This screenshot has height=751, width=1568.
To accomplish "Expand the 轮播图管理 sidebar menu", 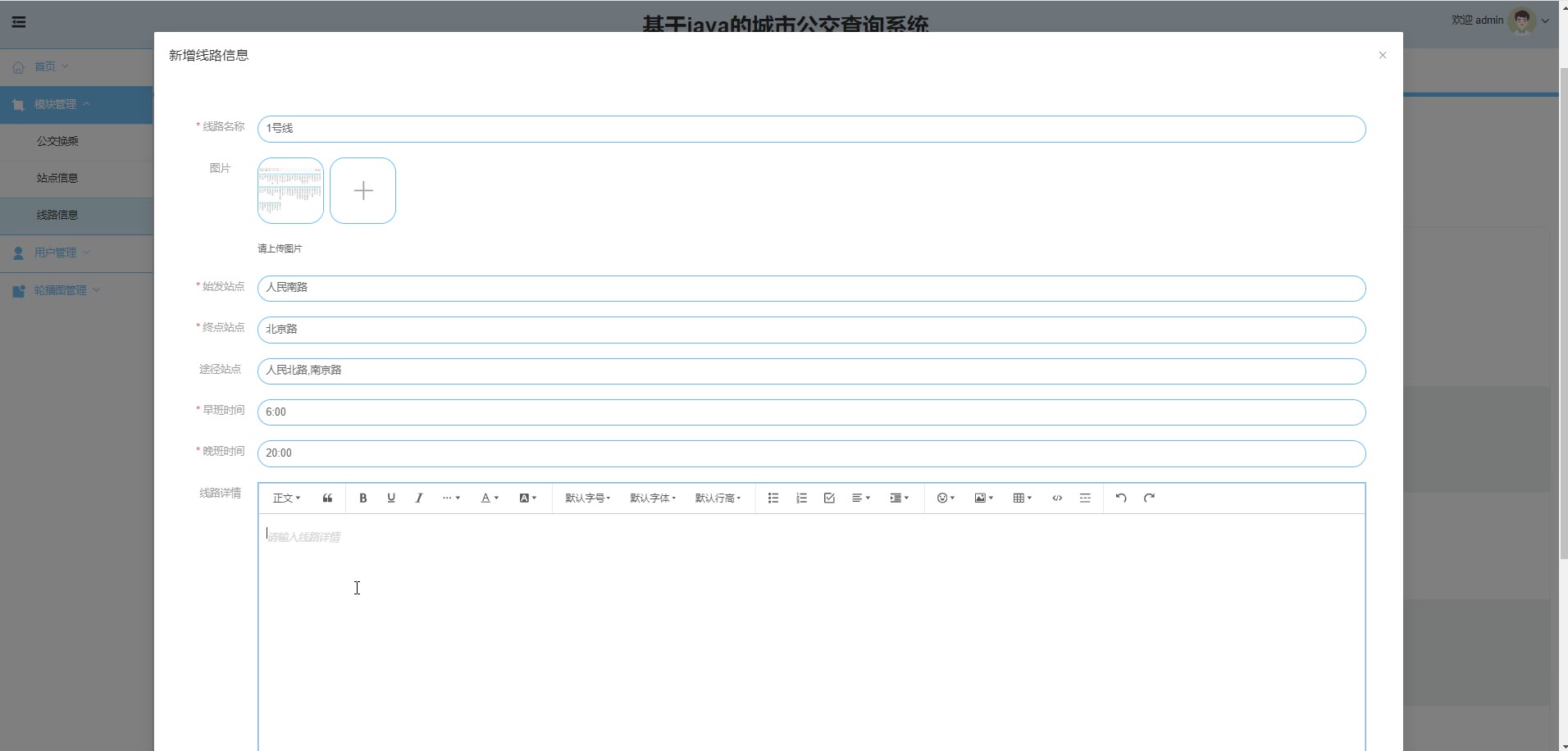I will [x=76, y=290].
